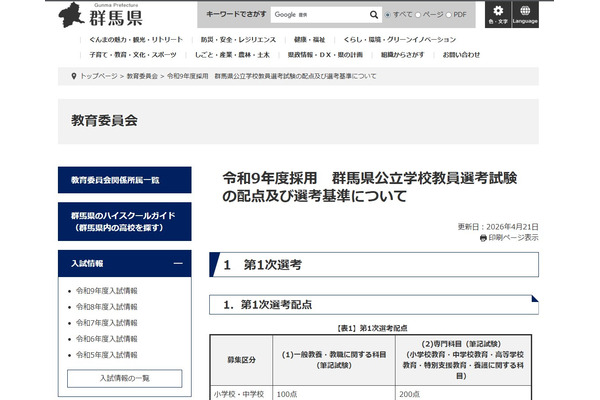The width and height of the screenshot is (600, 400).
Task: Select the すべて search radio button
Action: point(388,15)
